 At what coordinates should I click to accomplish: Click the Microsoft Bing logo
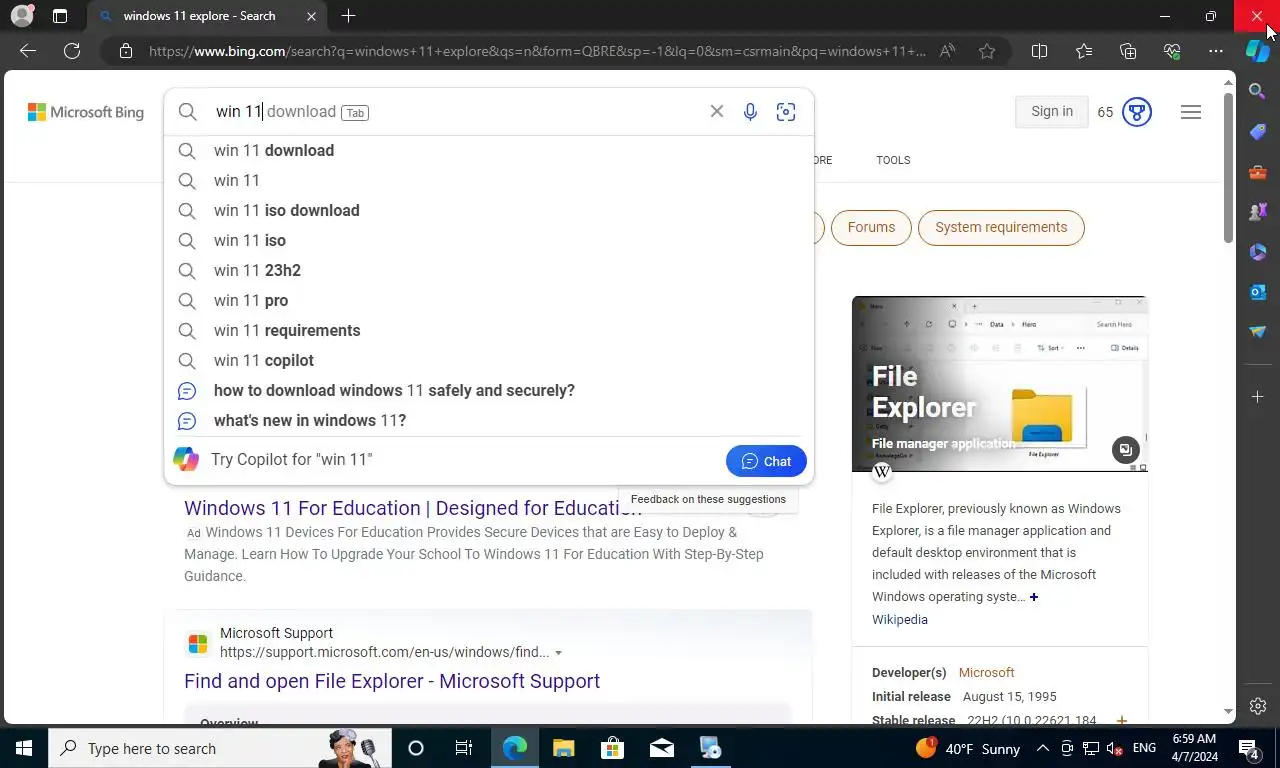86,112
